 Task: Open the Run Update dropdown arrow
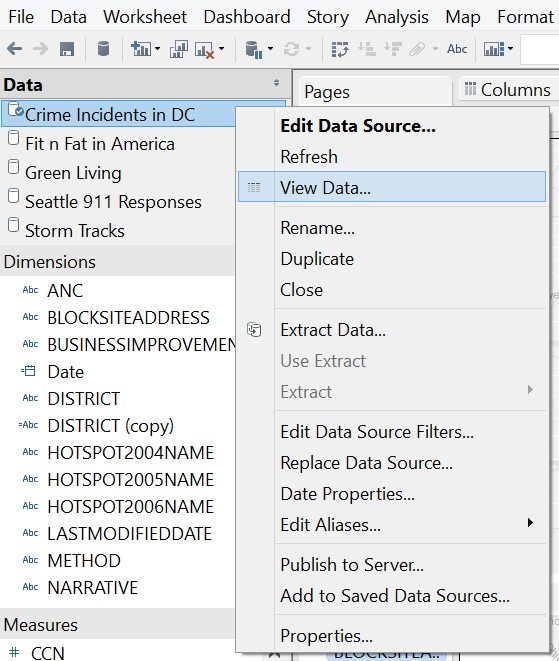point(308,49)
